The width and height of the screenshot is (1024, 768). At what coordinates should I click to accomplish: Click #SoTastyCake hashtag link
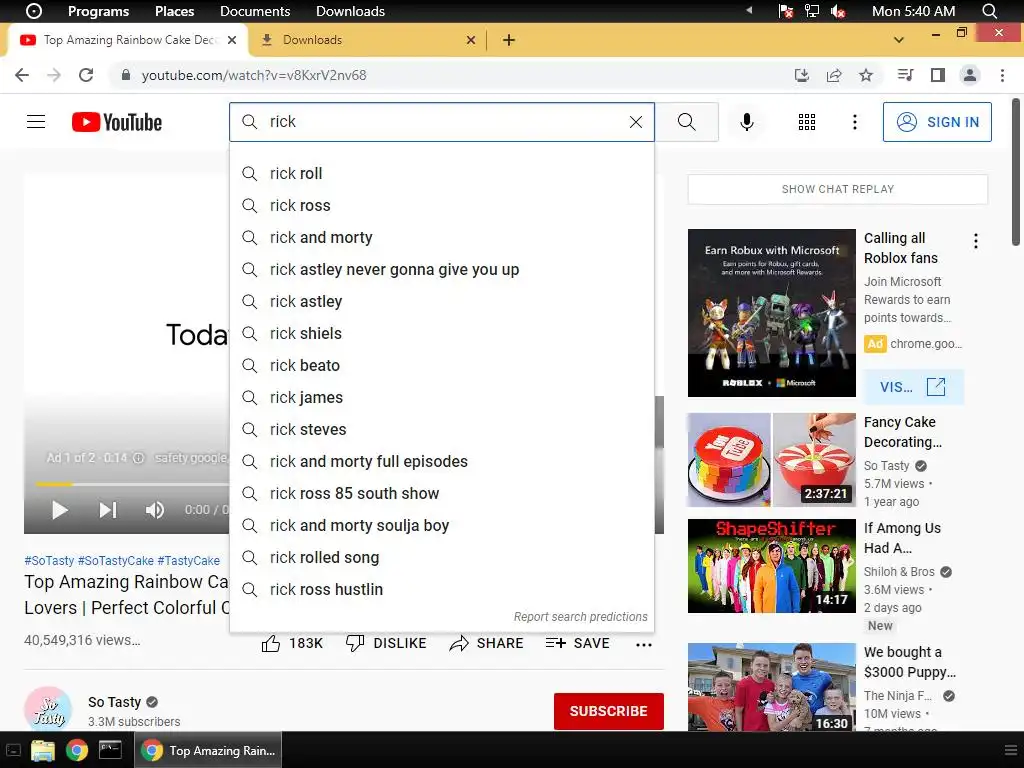pos(116,560)
